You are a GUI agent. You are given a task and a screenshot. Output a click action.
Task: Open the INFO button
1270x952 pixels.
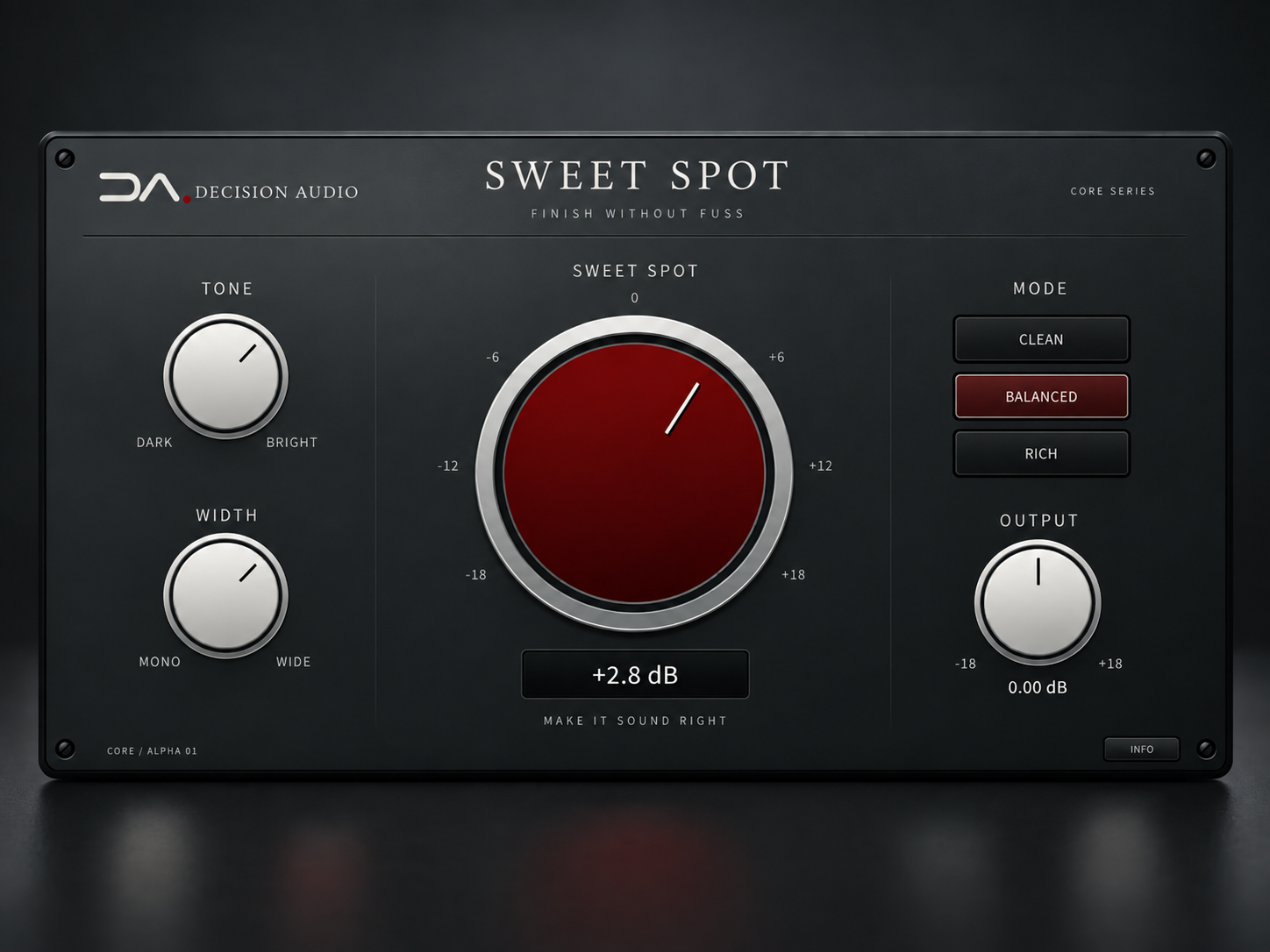1141,750
